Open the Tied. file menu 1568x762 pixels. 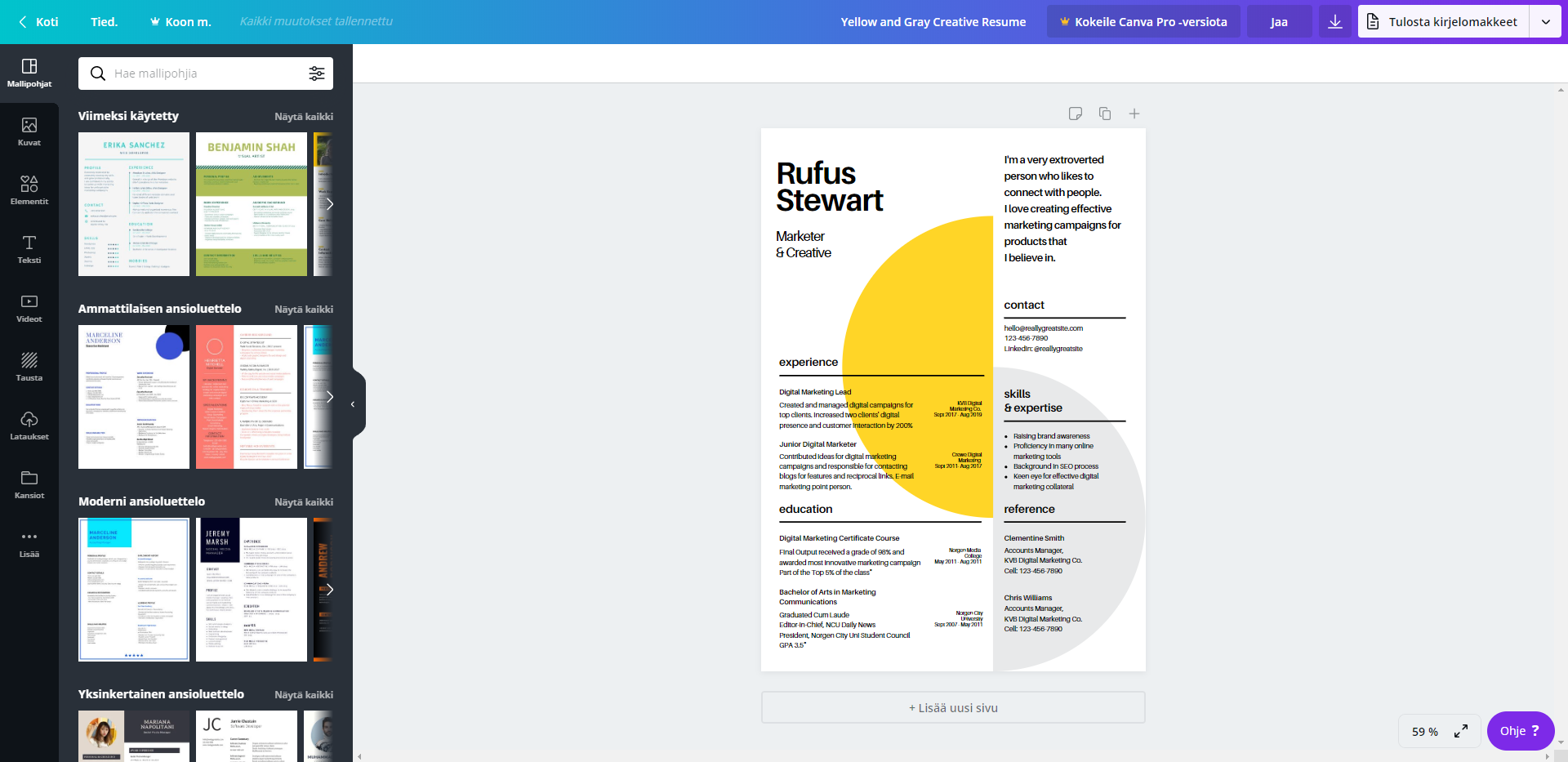(104, 22)
